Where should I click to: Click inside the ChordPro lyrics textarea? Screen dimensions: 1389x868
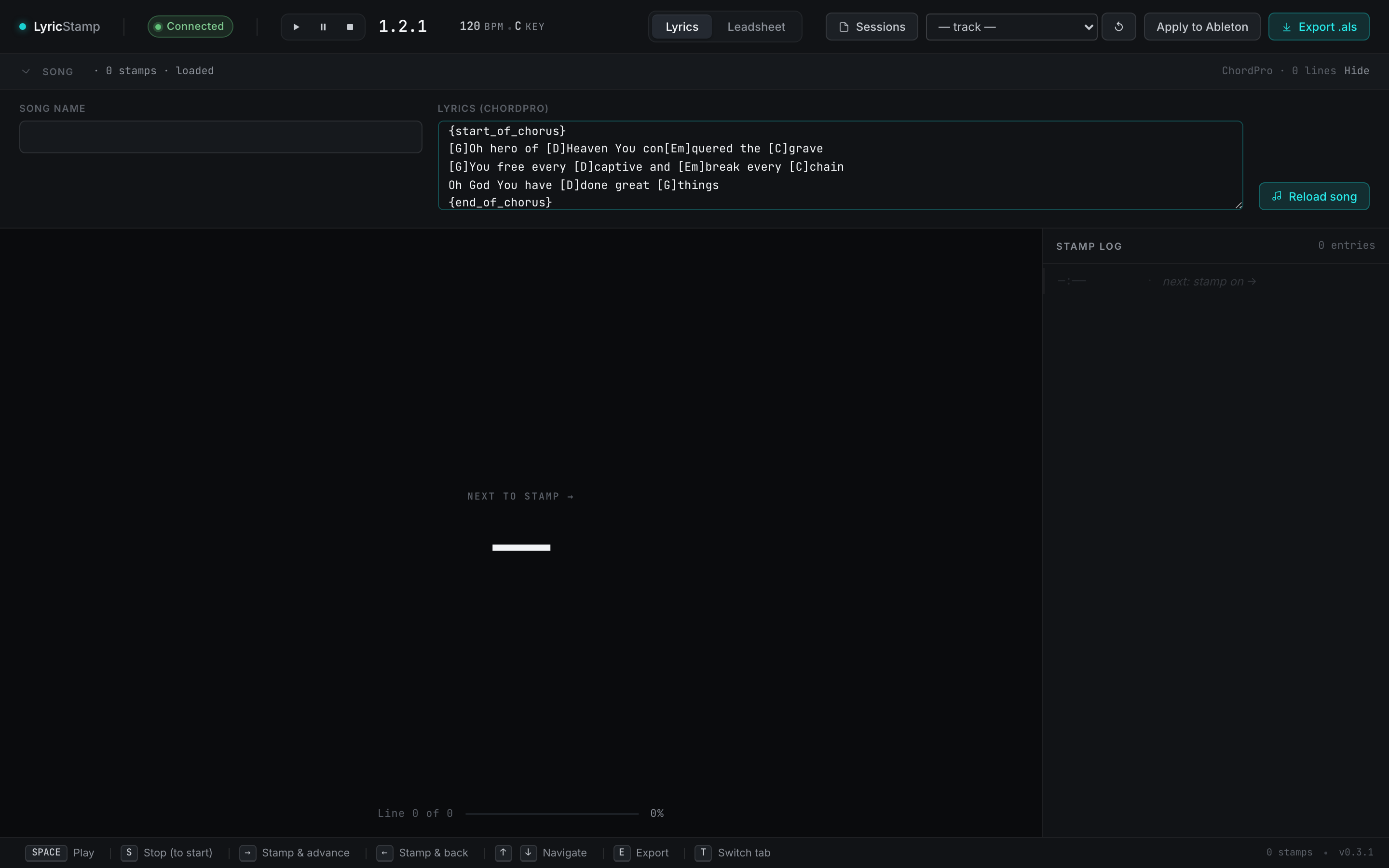click(x=840, y=165)
